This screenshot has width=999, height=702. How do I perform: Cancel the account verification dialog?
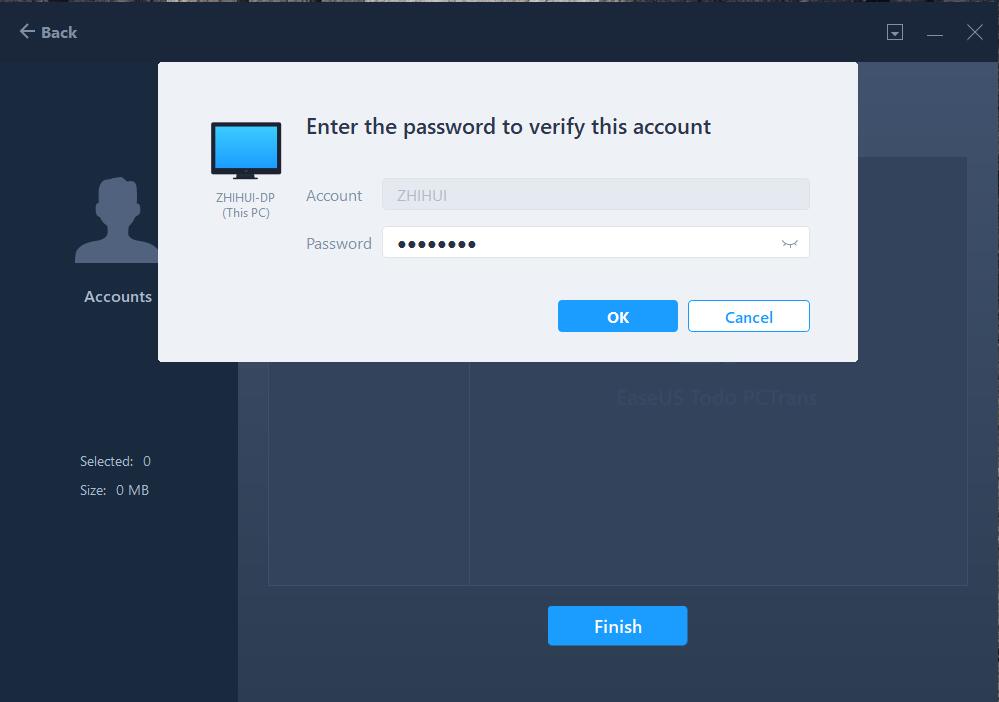749,317
